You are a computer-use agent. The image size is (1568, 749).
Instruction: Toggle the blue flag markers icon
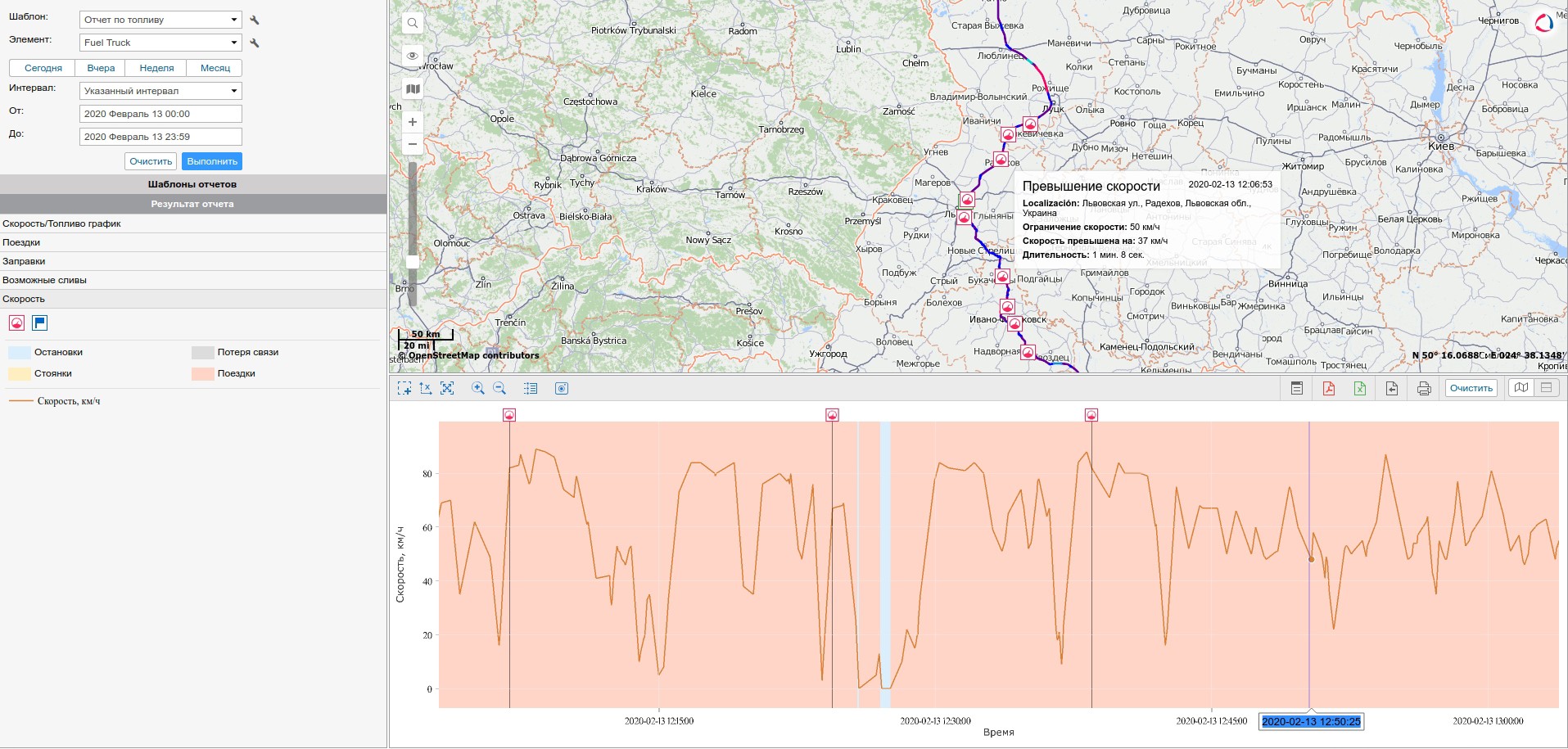39,323
